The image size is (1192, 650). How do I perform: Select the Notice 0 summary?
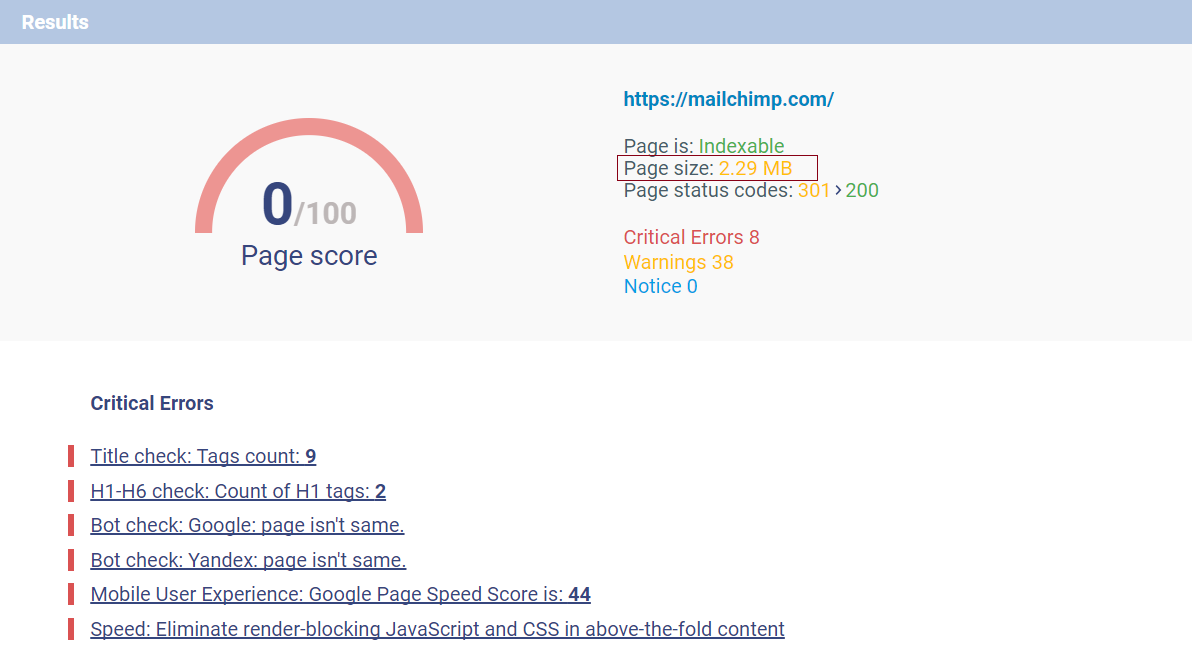660,287
